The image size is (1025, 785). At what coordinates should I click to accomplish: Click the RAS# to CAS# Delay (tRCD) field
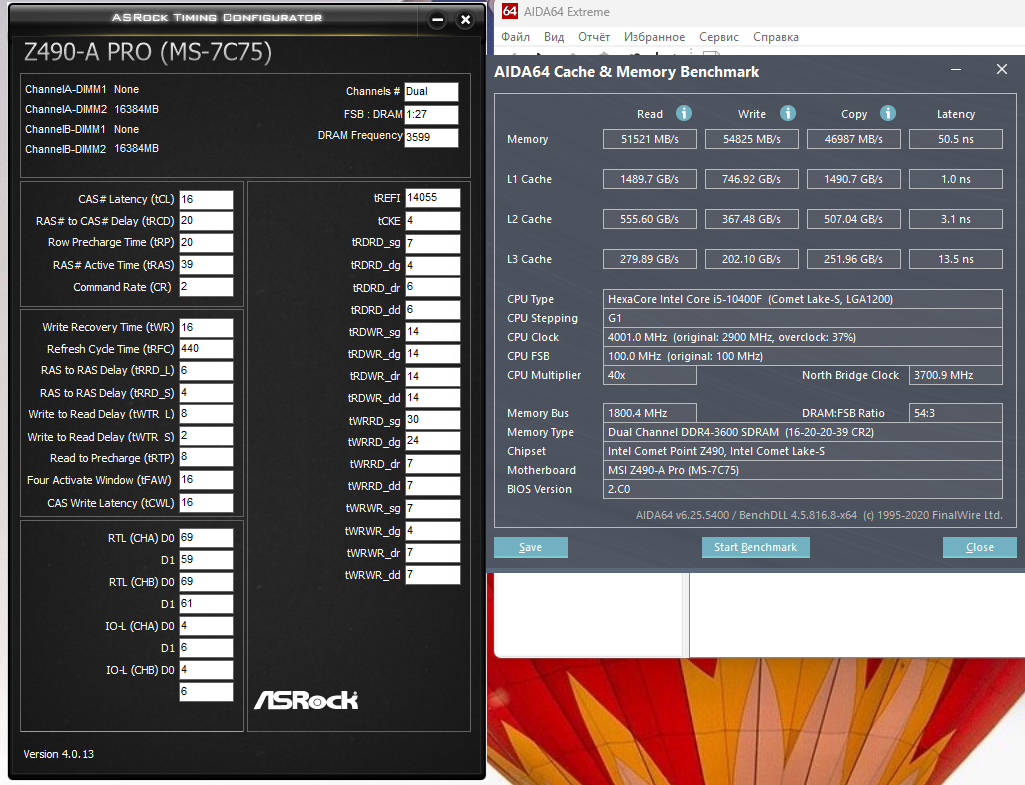206,221
